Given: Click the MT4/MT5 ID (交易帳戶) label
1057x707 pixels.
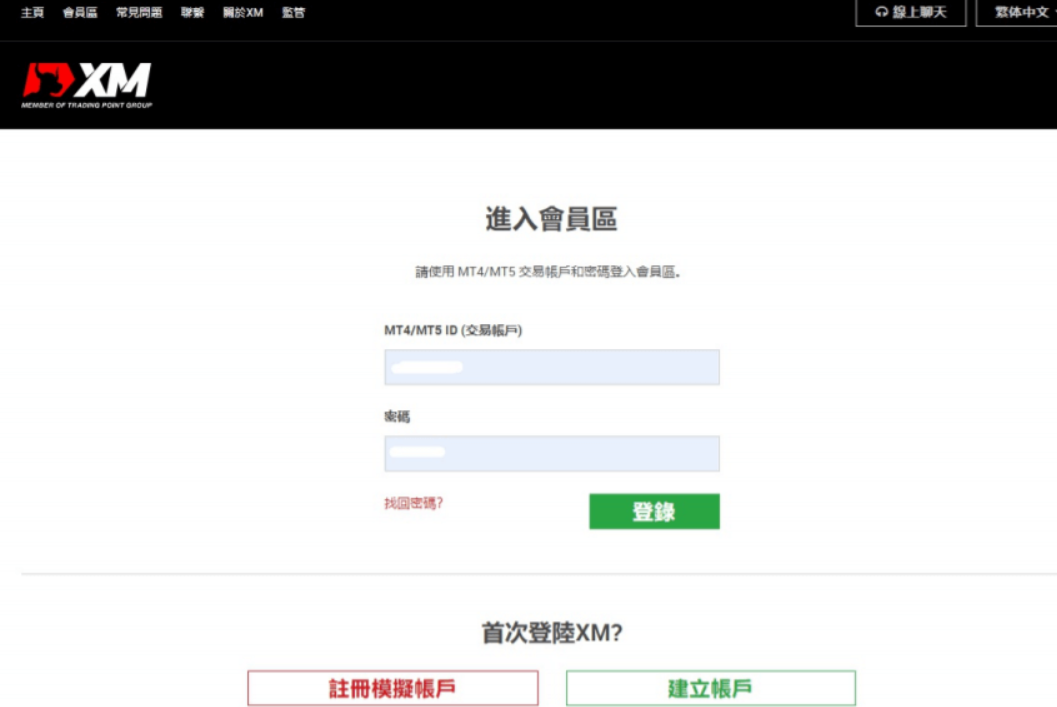Looking at the screenshot, I should pos(453,330).
